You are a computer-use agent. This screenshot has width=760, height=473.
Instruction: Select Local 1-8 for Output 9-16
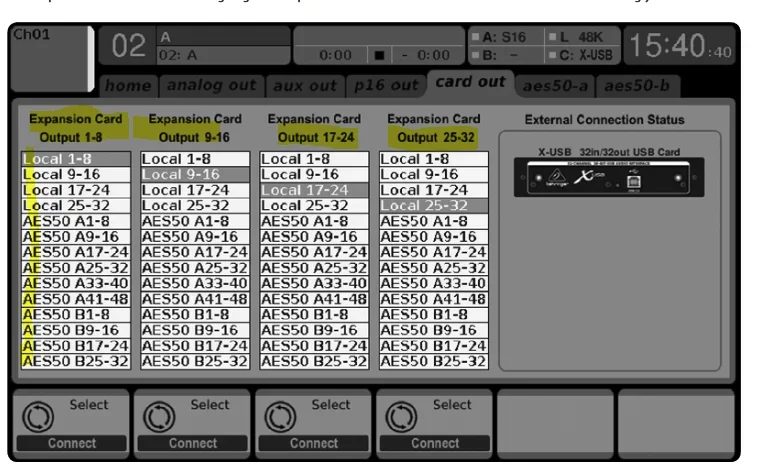coord(195,159)
